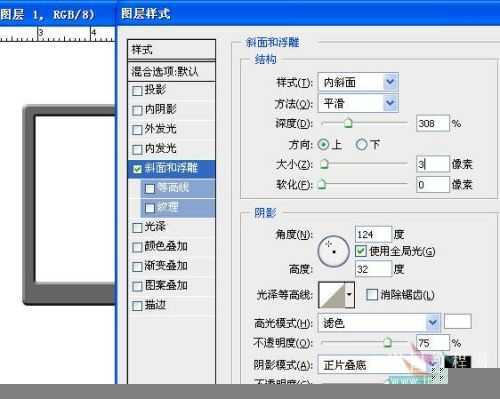Open the 方法 technique dropdown showing 平滑

pos(358,103)
